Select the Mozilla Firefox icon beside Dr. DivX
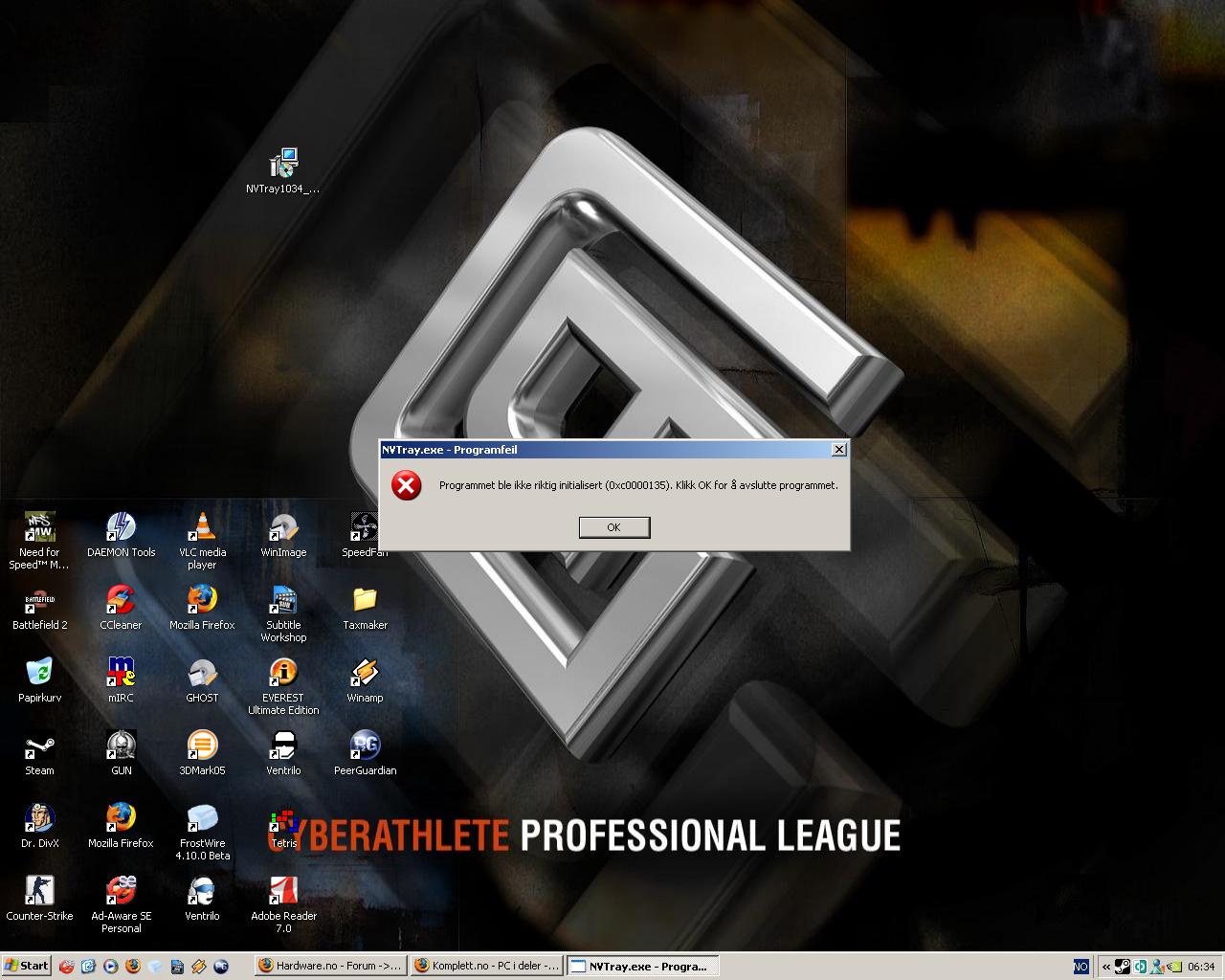Viewport: 1225px width, 980px height. coord(121,826)
